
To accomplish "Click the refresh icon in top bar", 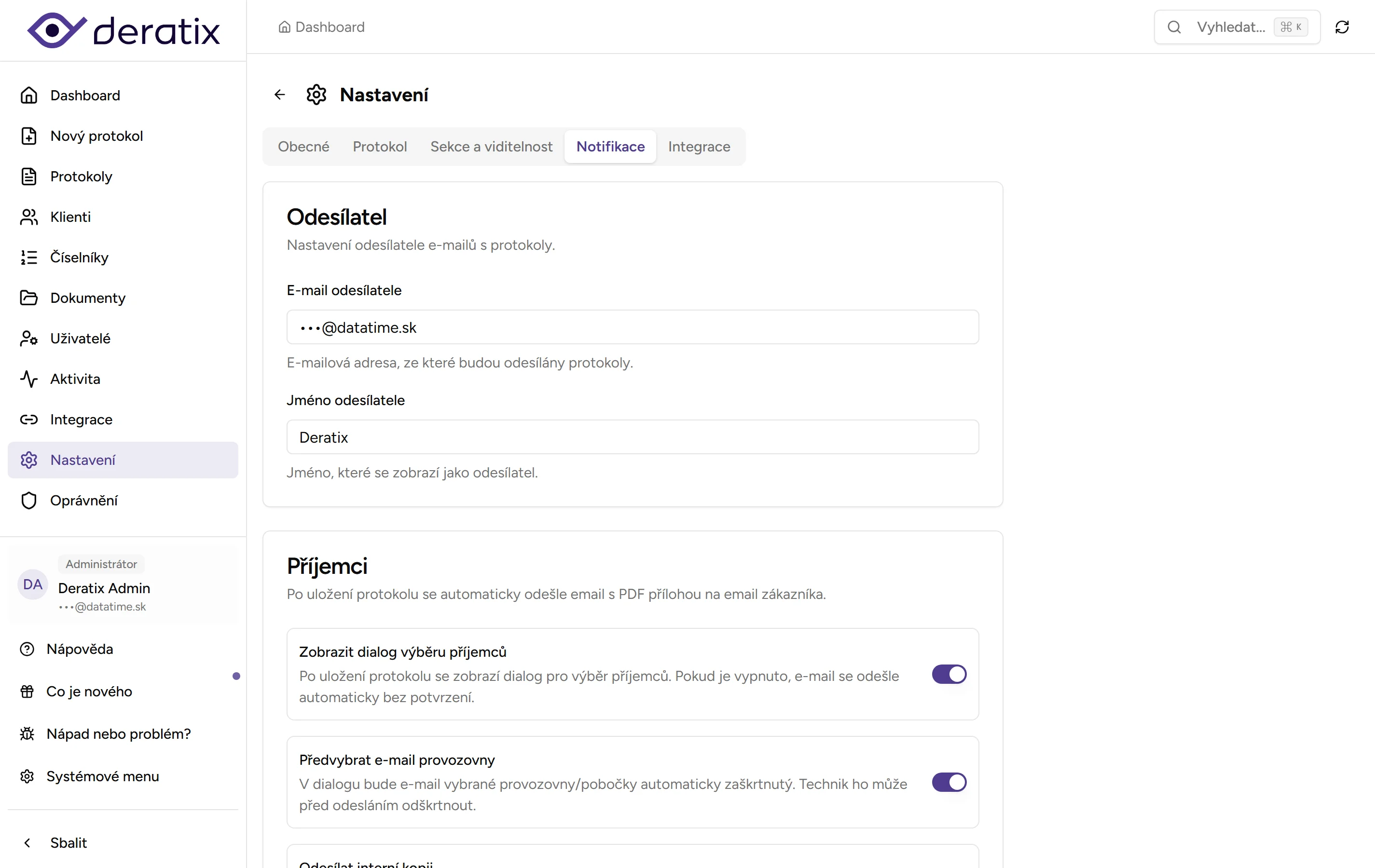I will tap(1342, 27).
